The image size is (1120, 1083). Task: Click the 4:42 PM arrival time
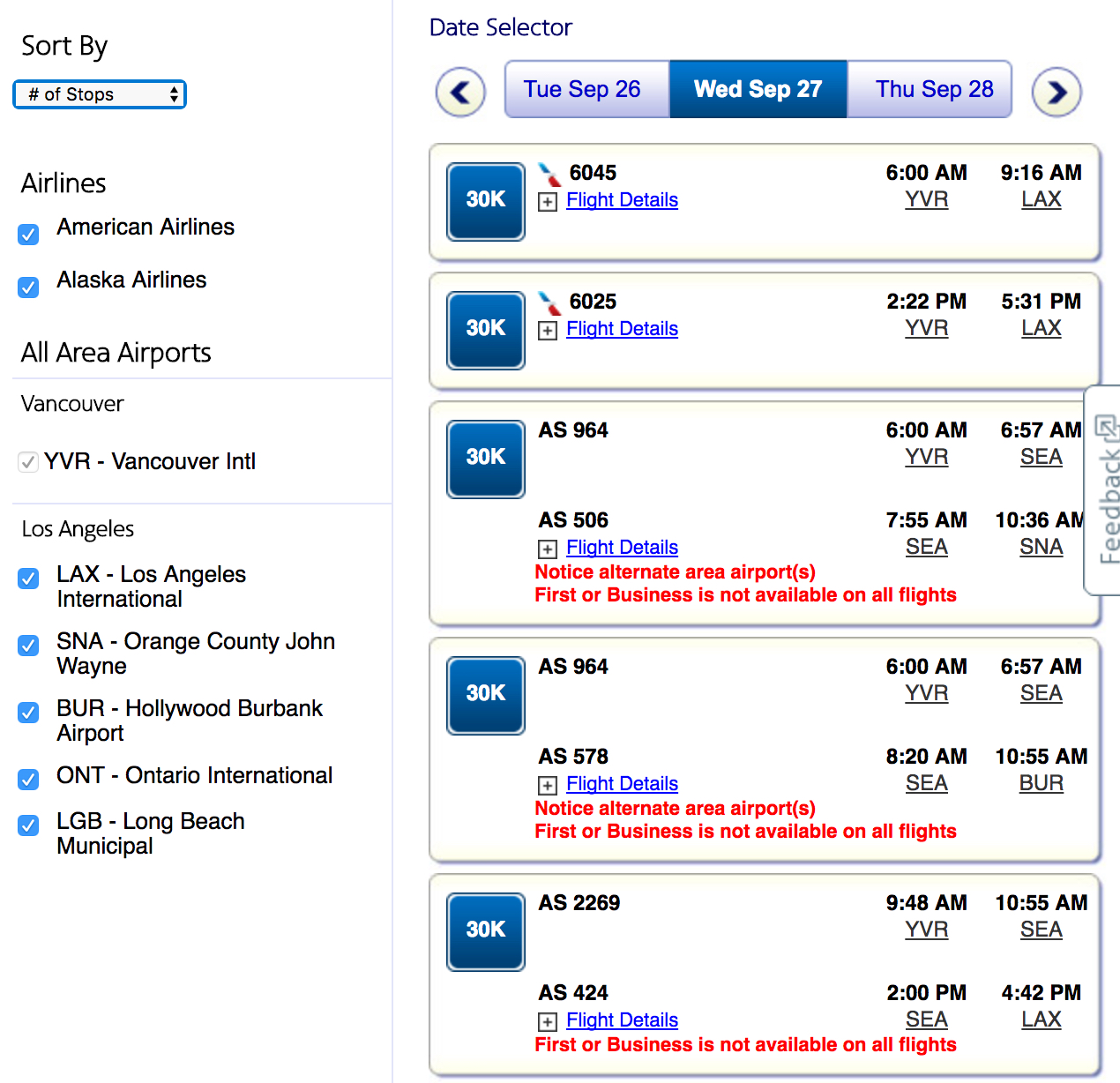[1042, 993]
